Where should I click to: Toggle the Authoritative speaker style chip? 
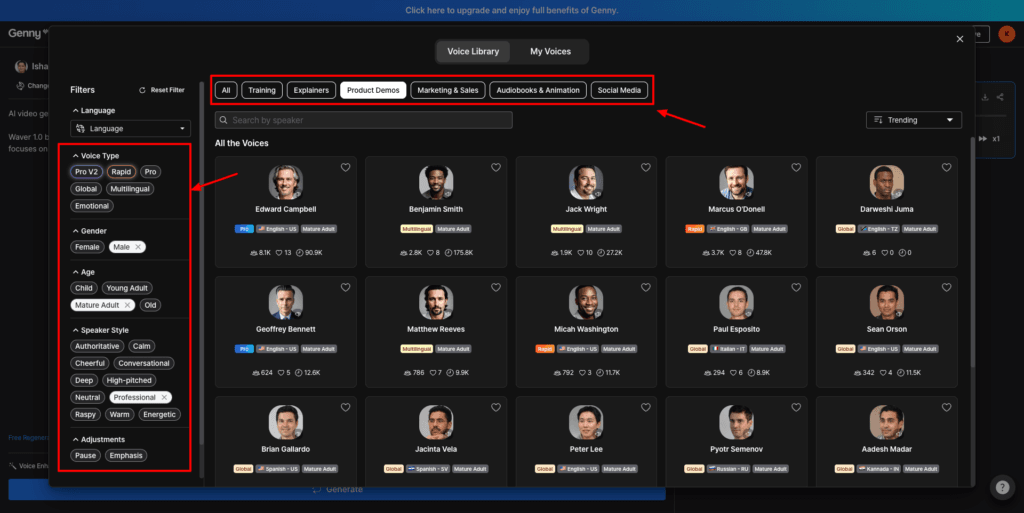point(97,347)
